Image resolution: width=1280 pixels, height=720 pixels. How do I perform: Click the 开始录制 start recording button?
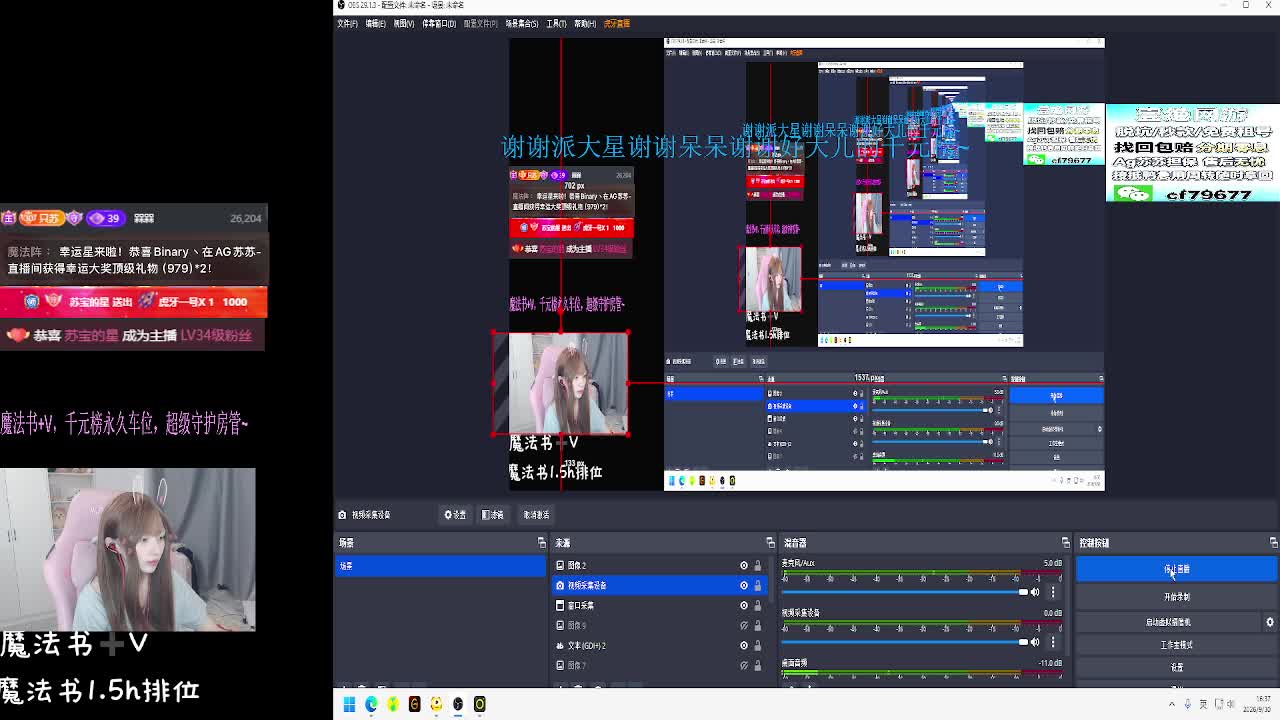pos(1177,596)
